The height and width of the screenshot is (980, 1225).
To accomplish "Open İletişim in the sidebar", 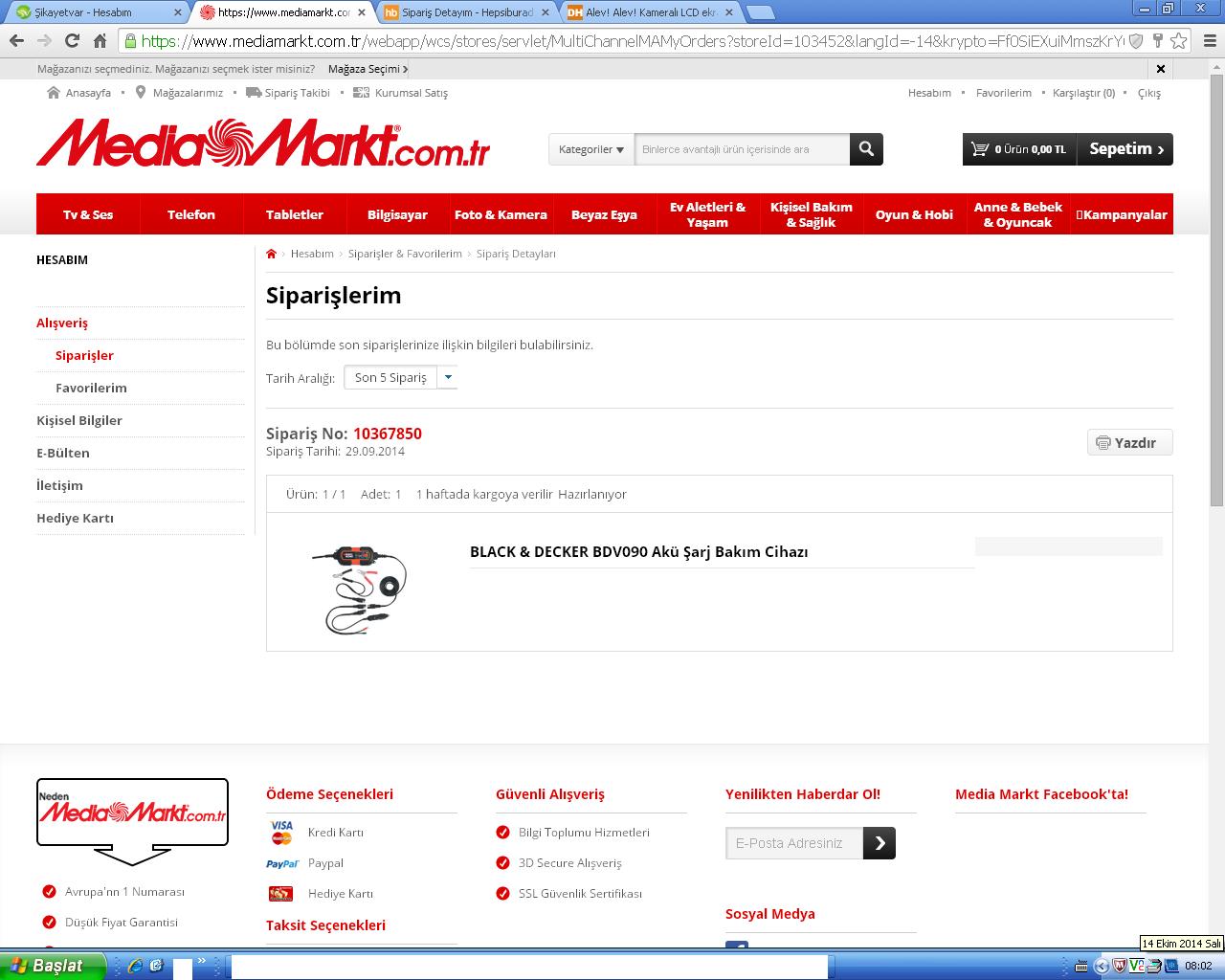I will [x=59, y=485].
